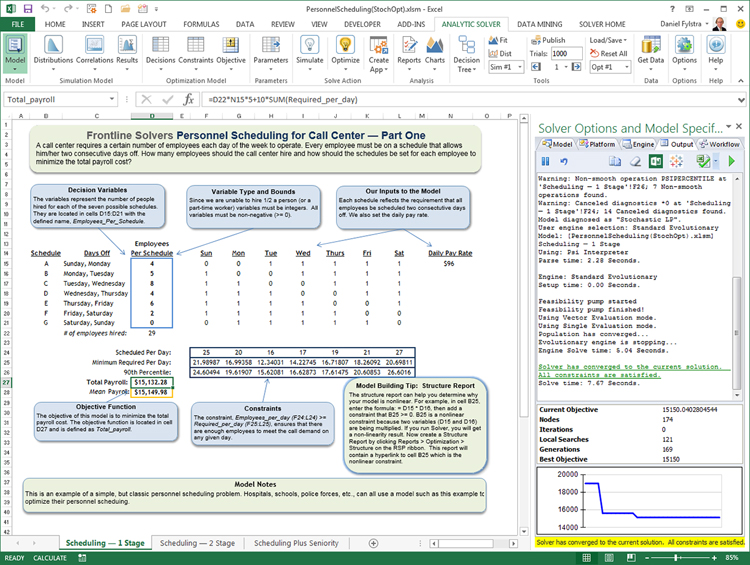Switch to the Engine tab in Solver pane
The height and width of the screenshot is (565, 750).
[640, 144]
